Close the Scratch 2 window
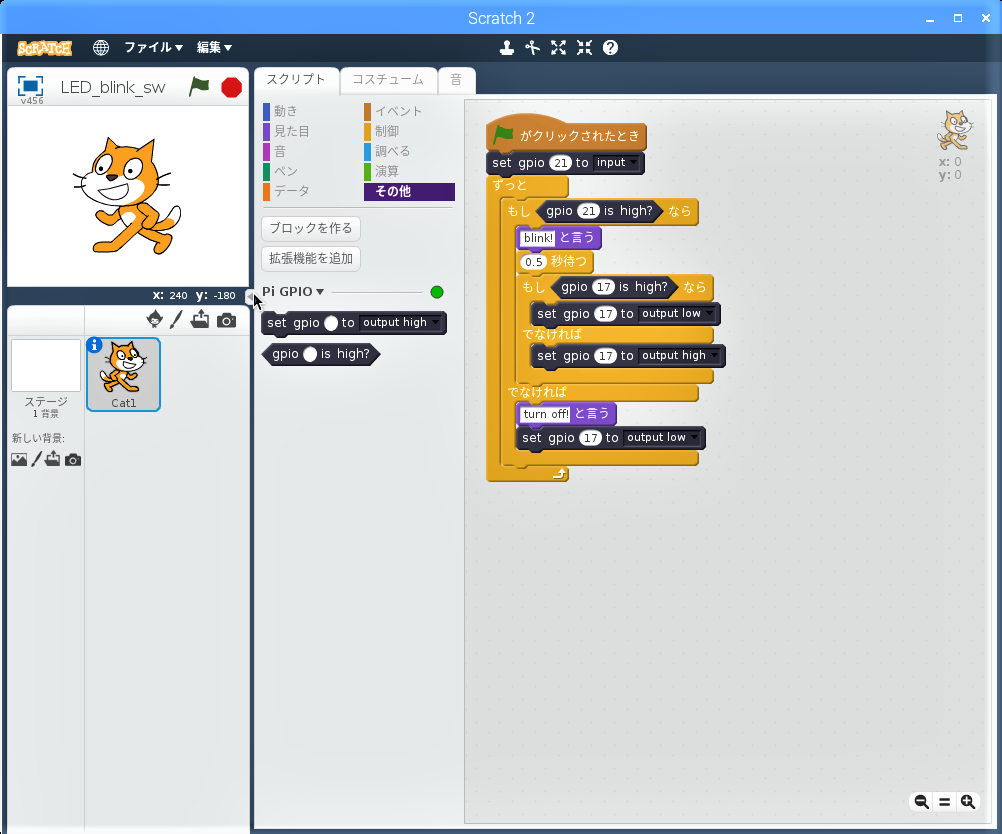The height and width of the screenshot is (834, 1002). click(986, 19)
